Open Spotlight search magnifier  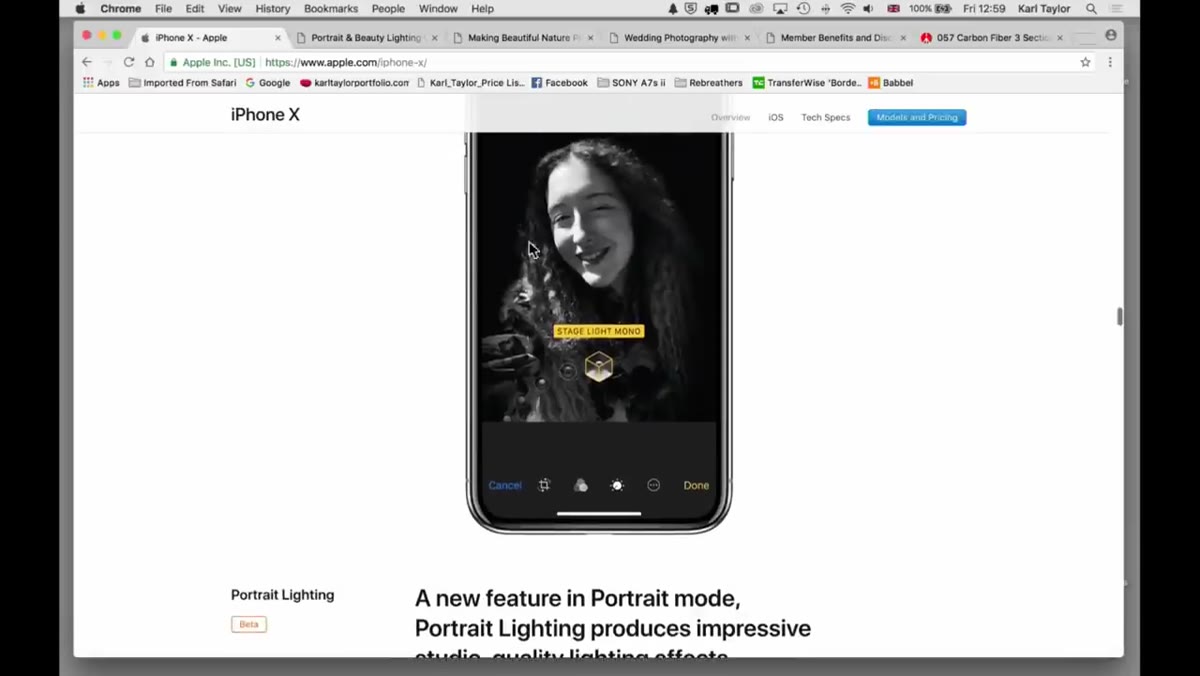pos(1091,9)
